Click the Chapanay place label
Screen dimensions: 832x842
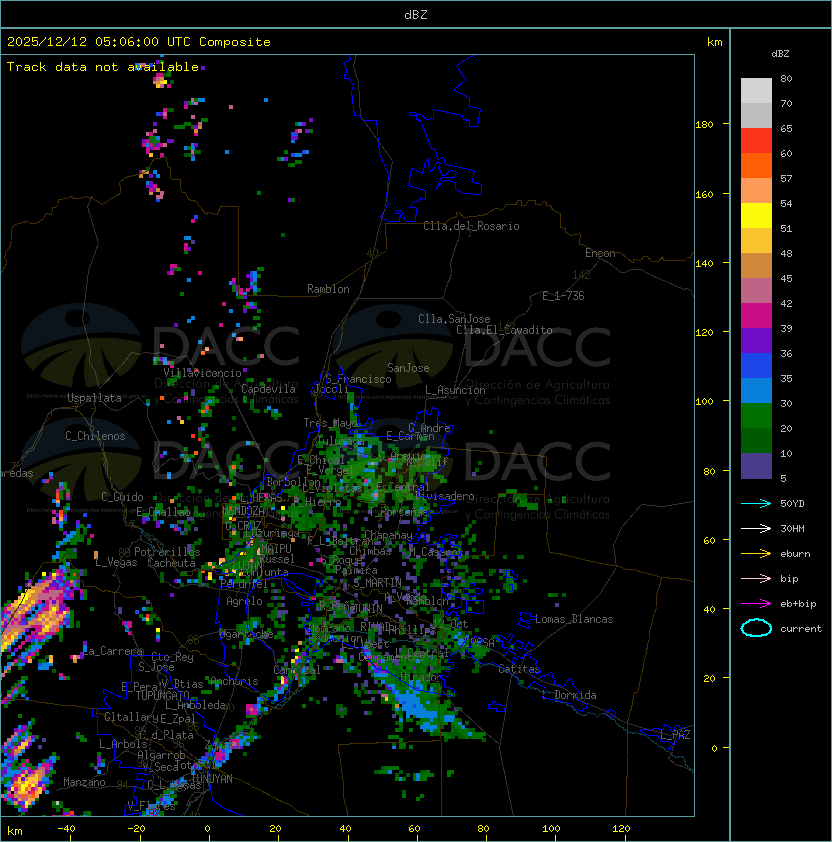coord(388,535)
